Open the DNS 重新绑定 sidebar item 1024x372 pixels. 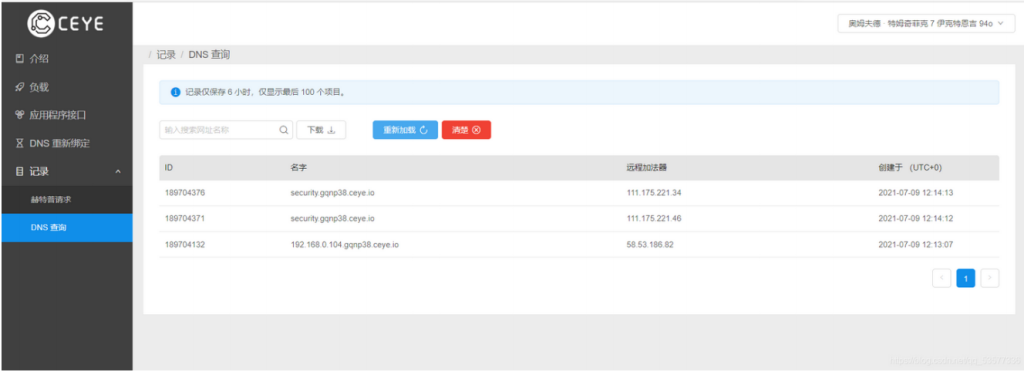(x=67, y=143)
